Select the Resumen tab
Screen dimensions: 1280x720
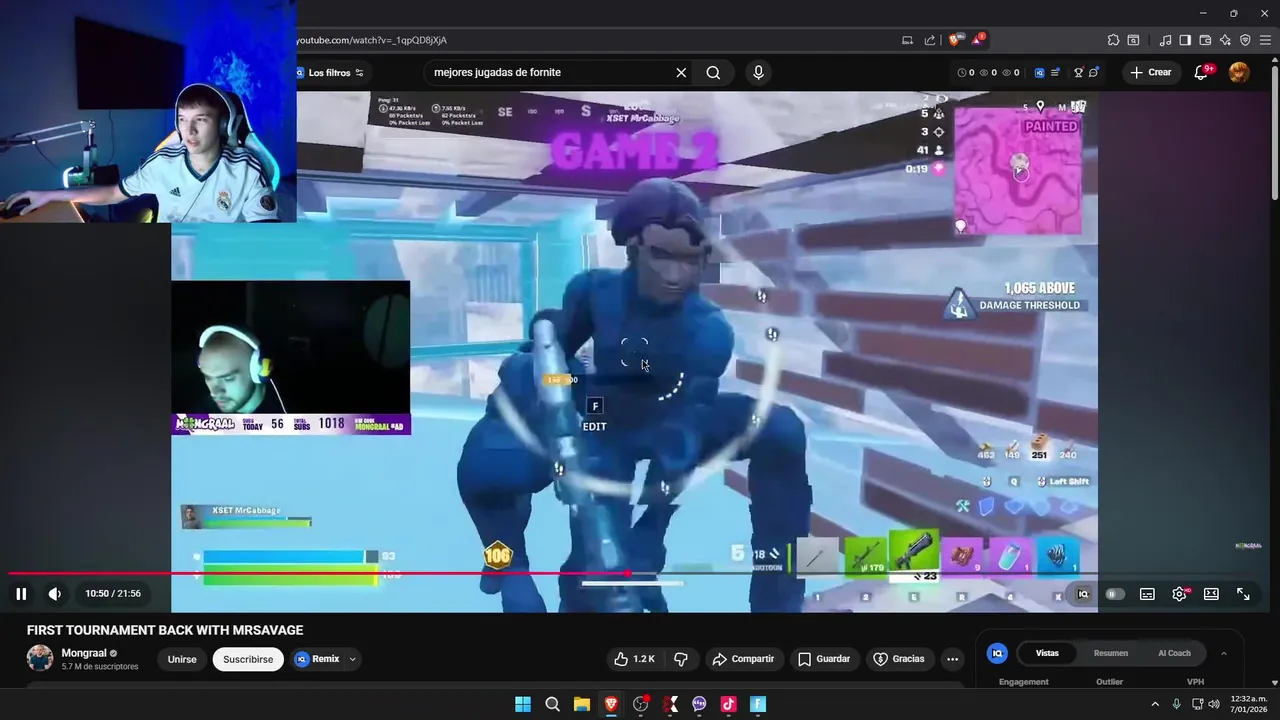(1111, 653)
